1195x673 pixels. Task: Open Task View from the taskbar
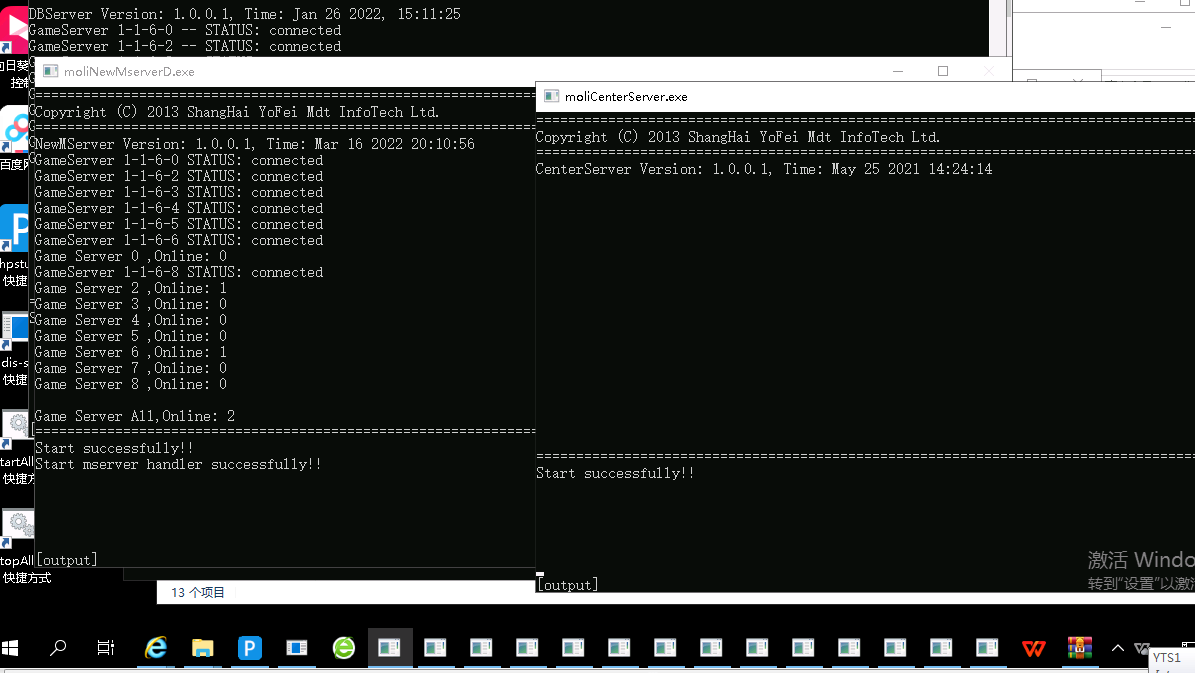tap(106, 649)
